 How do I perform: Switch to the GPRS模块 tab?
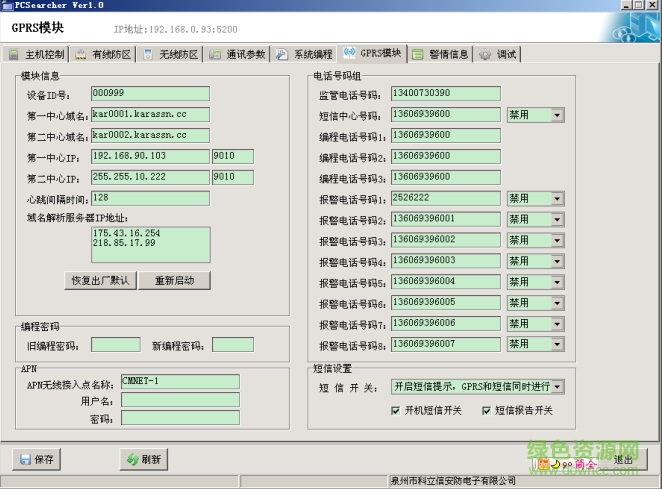(x=372, y=54)
